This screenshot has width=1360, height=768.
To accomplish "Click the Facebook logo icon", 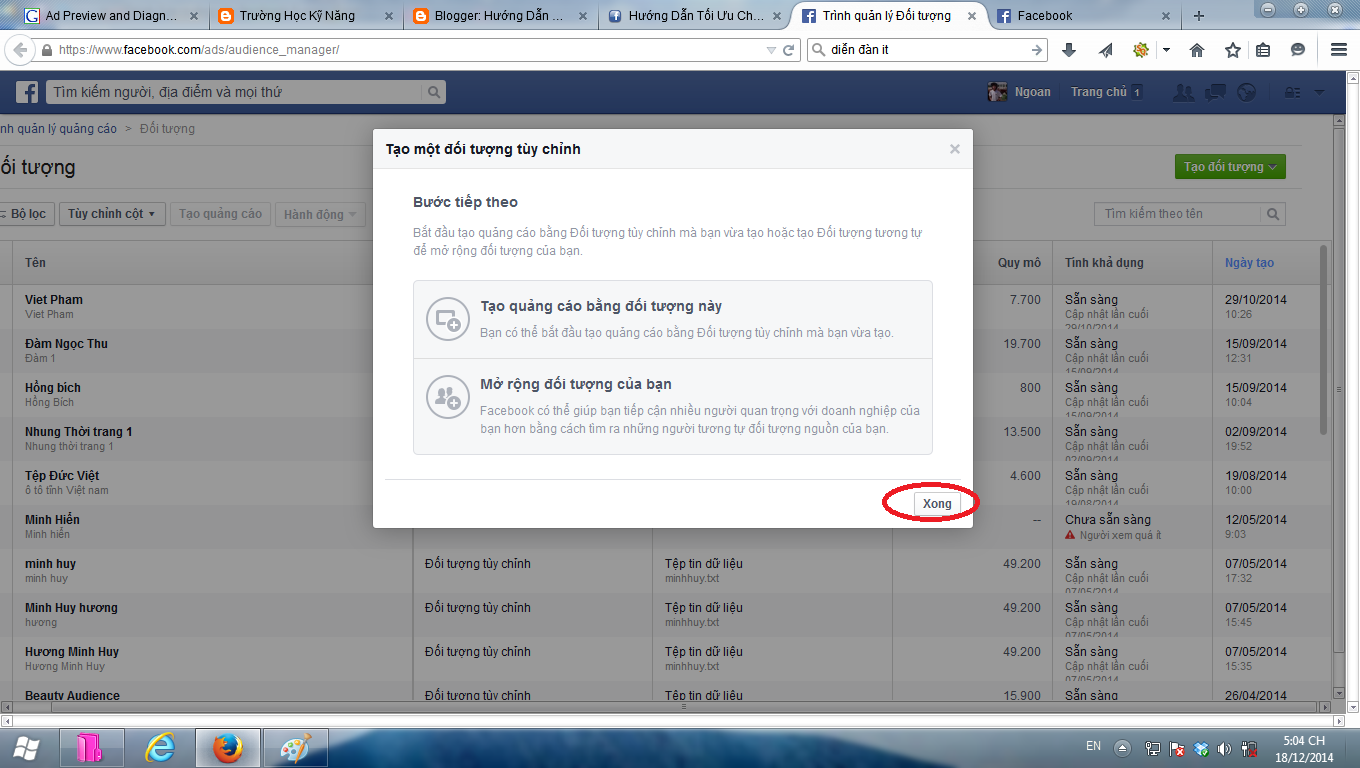I will coord(27,92).
